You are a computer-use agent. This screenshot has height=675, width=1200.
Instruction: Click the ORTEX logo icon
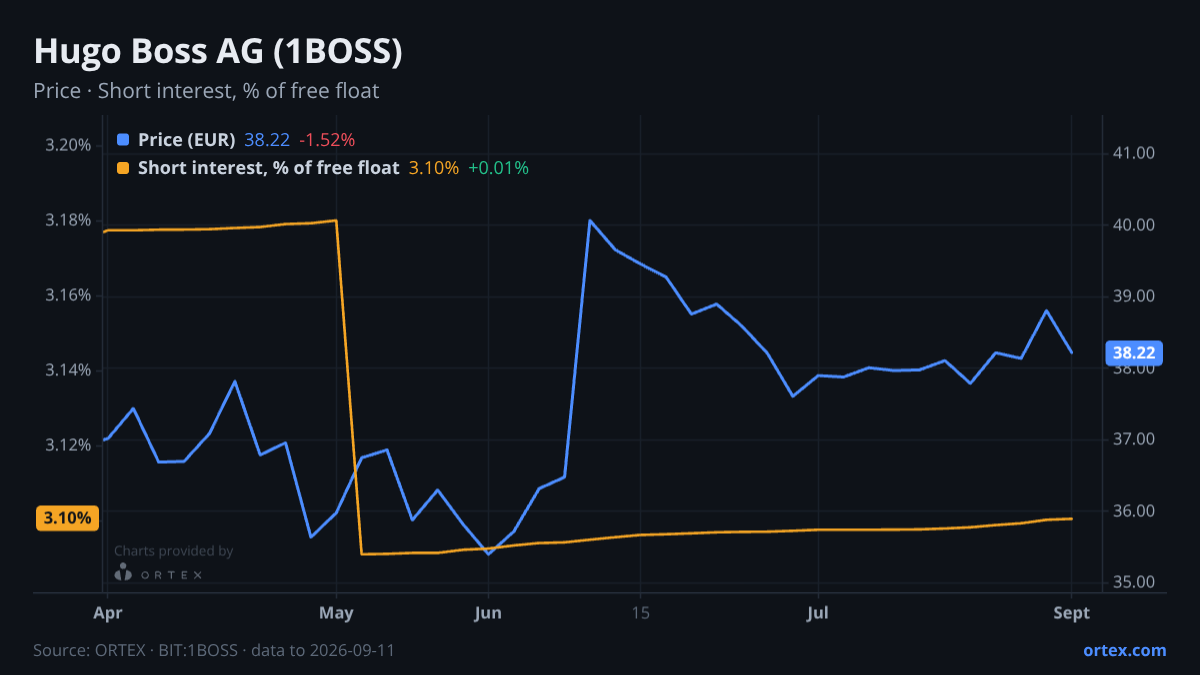coord(123,573)
